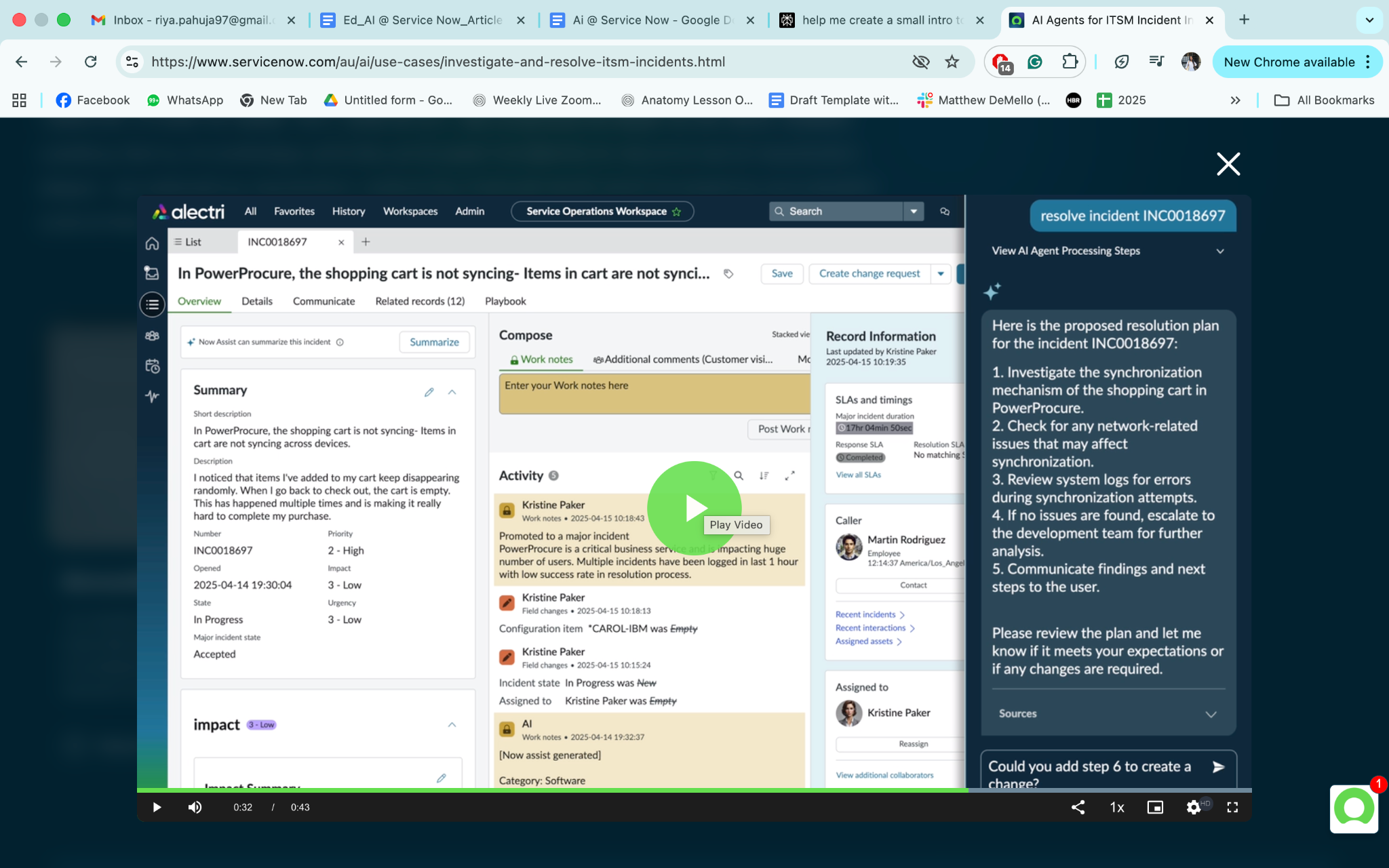
Task: Reload the current page
Action: [x=90, y=62]
